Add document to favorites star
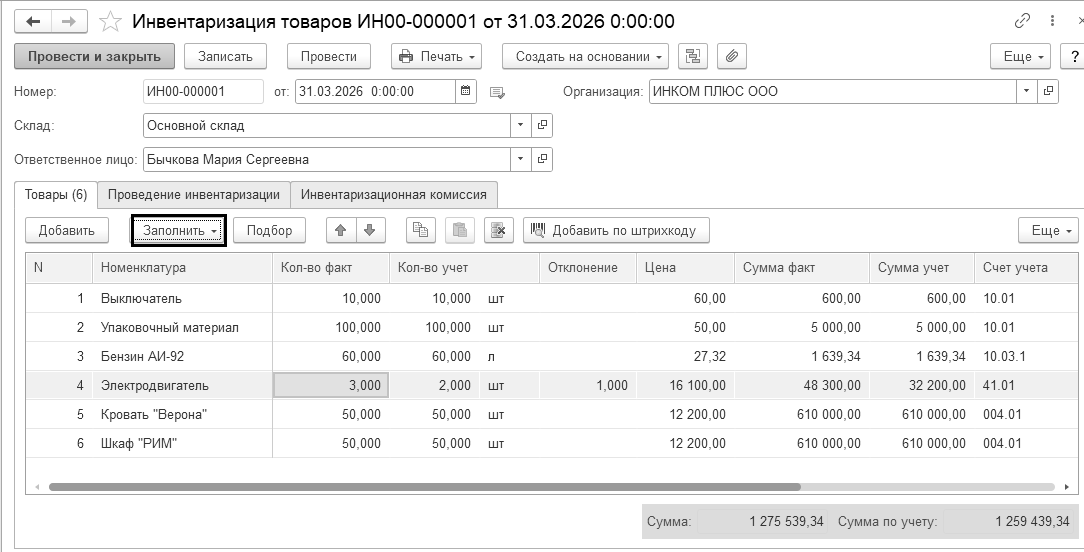The height and width of the screenshot is (552, 1084). click(x=111, y=21)
